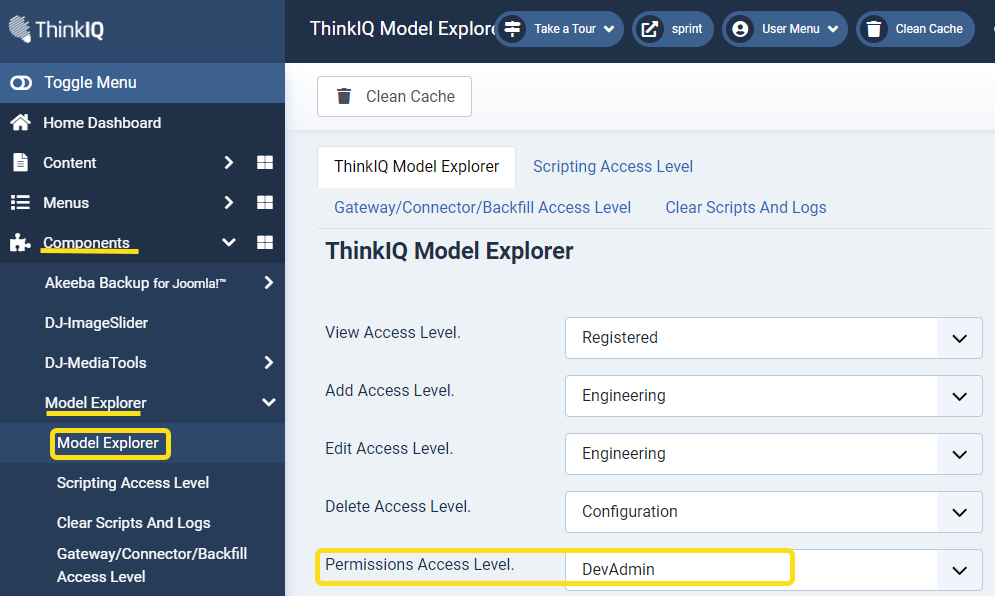Open Edit Access Level dropdown
Image resolution: width=995 pixels, height=596 pixels.
tap(774, 454)
